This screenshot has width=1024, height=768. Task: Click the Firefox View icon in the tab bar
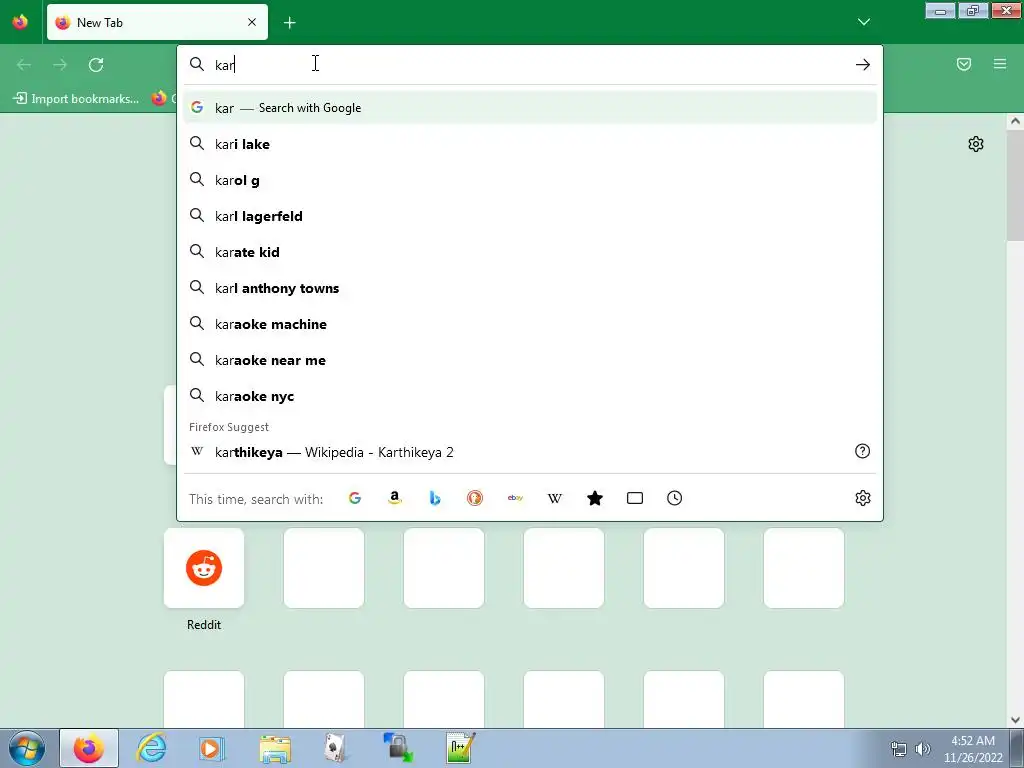(20, 22)
